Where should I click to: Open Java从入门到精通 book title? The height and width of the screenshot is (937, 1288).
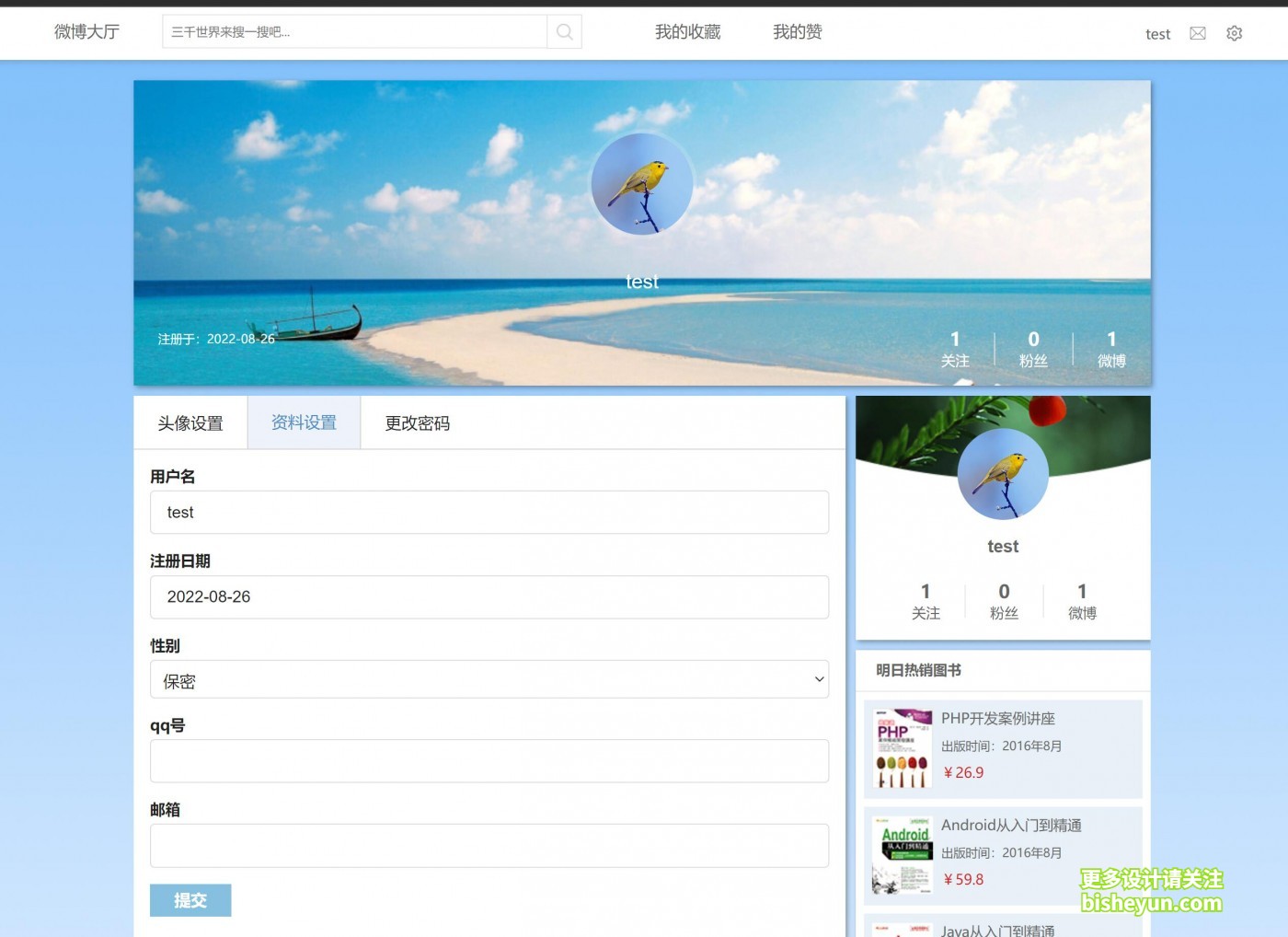[x=998, y=931]
